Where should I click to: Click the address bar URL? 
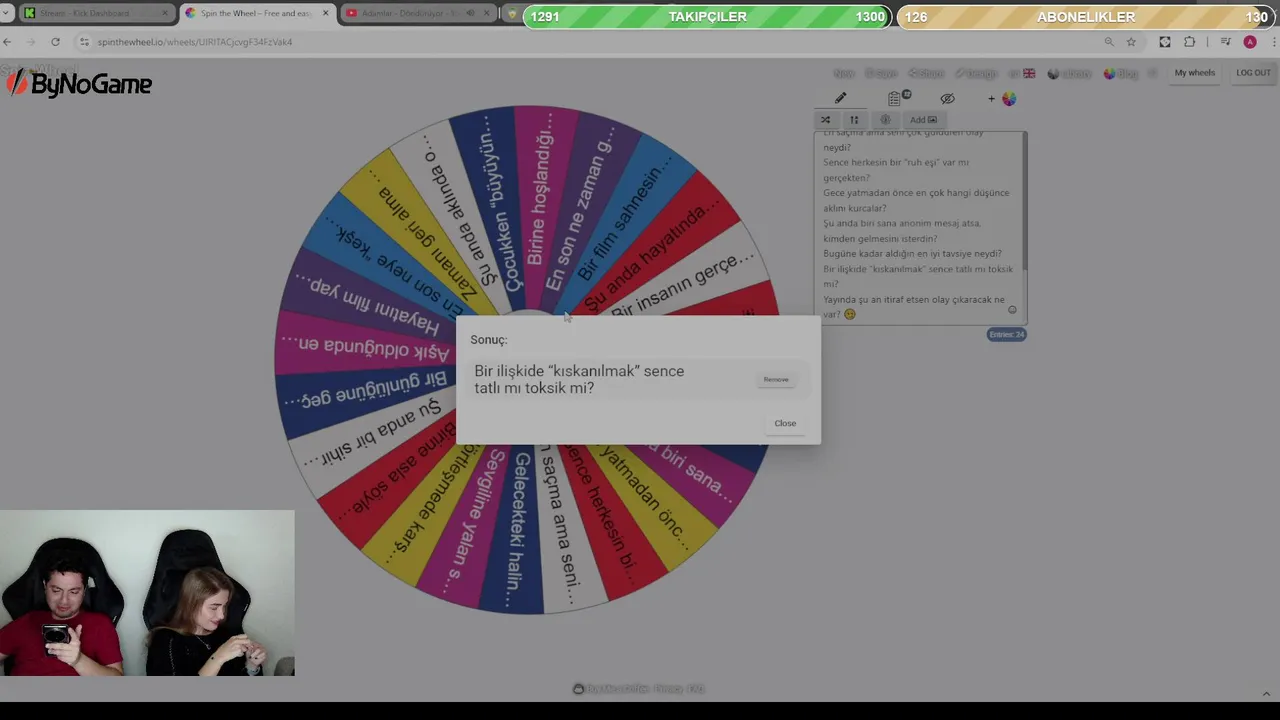(x=195, y=42)
